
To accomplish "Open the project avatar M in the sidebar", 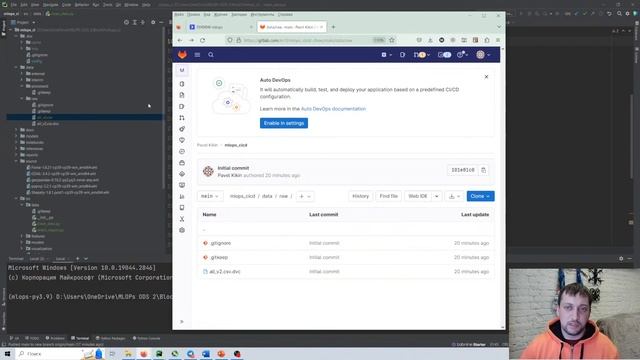I will click(x=182, y=70).
